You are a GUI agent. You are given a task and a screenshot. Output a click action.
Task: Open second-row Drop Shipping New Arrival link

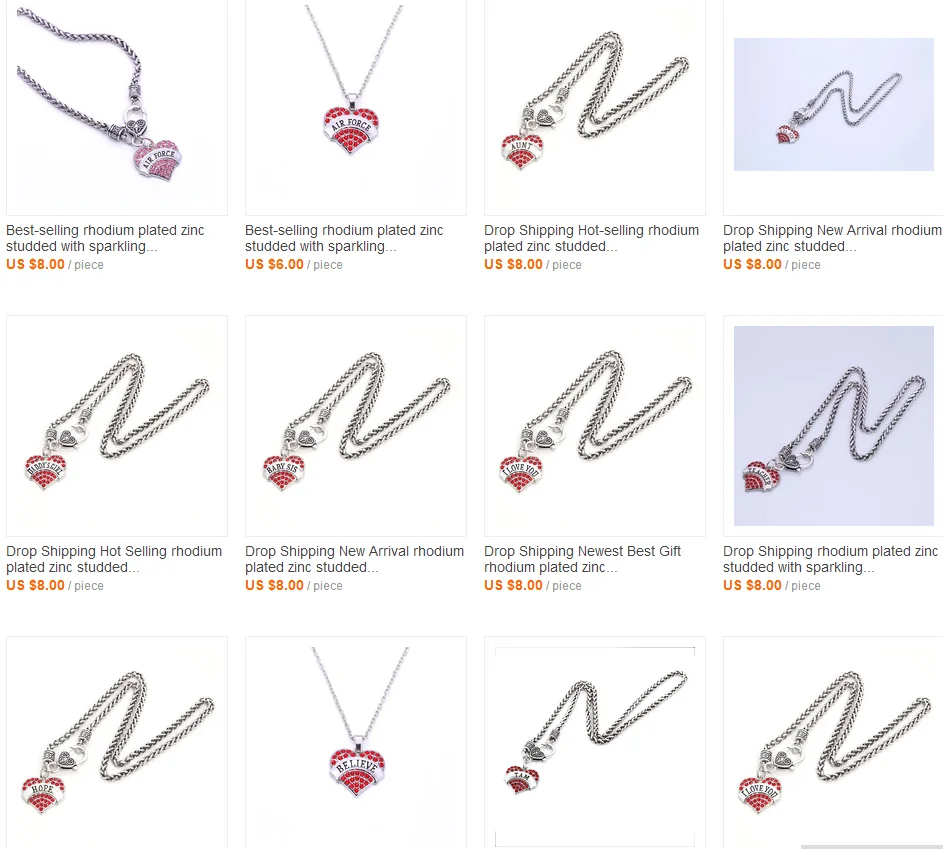(x=354, y=559)
